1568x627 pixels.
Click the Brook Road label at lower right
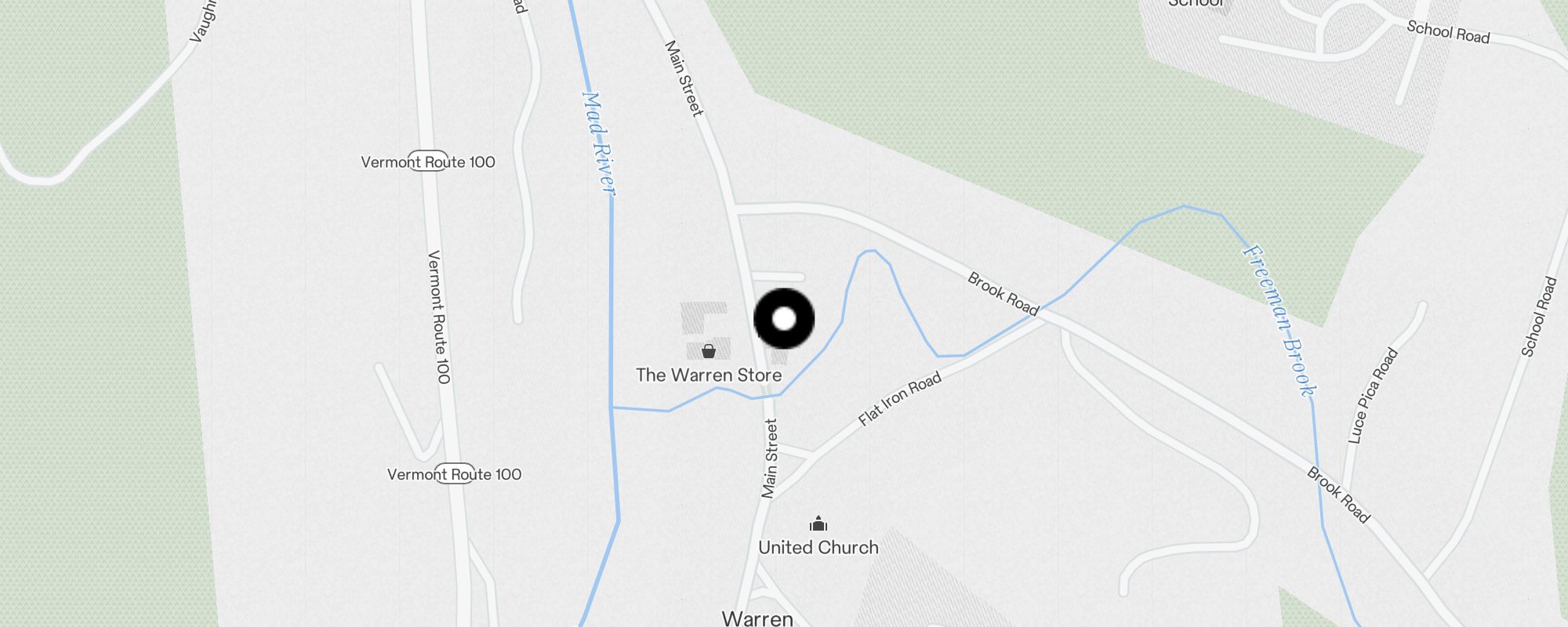tap(1338, 495)
